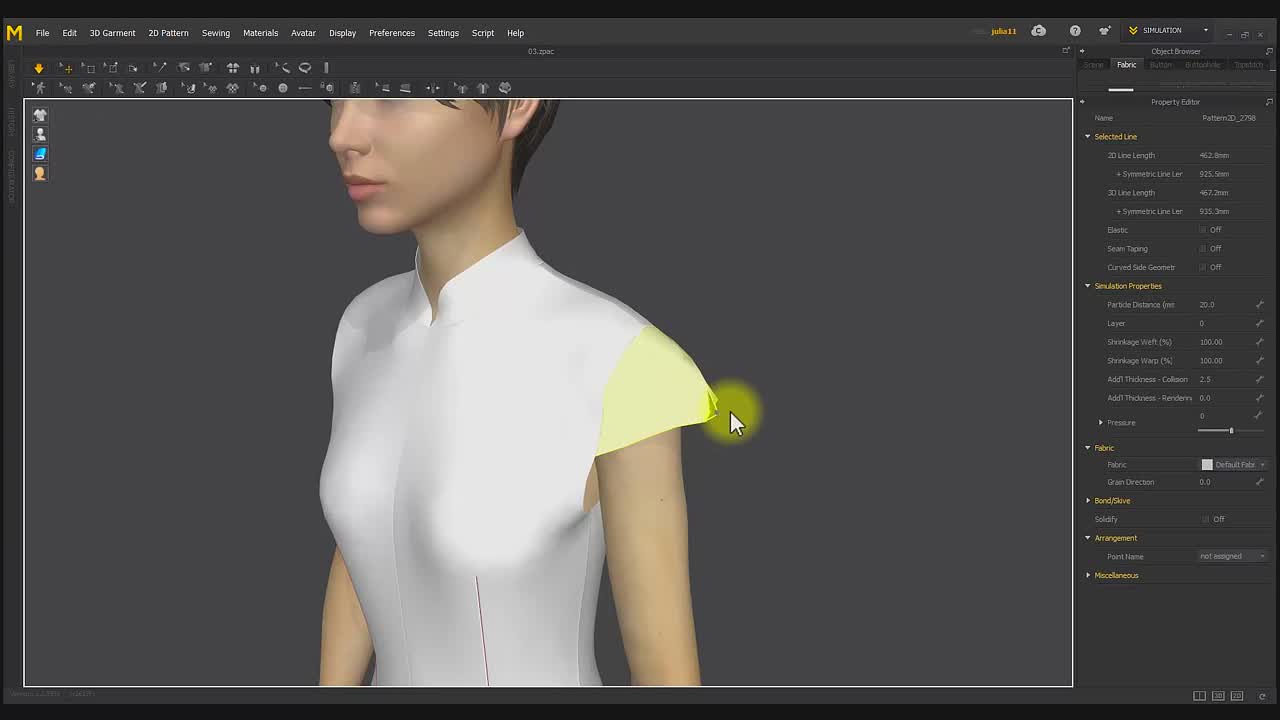Open the cloud icon next to username
This screenshot has height=720, width=1280.
1038,31
